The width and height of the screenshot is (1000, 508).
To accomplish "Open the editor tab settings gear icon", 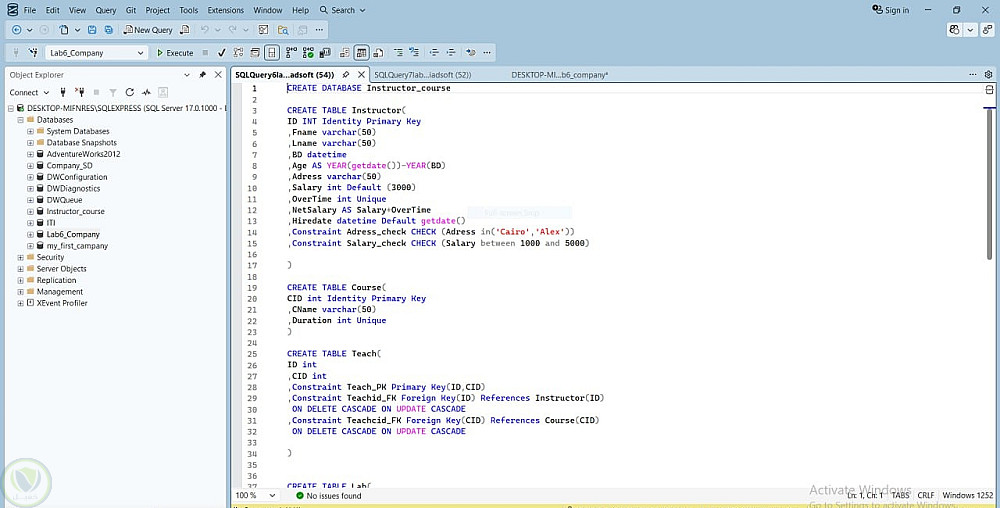I will pyautogui.click(x=989, y=74).
